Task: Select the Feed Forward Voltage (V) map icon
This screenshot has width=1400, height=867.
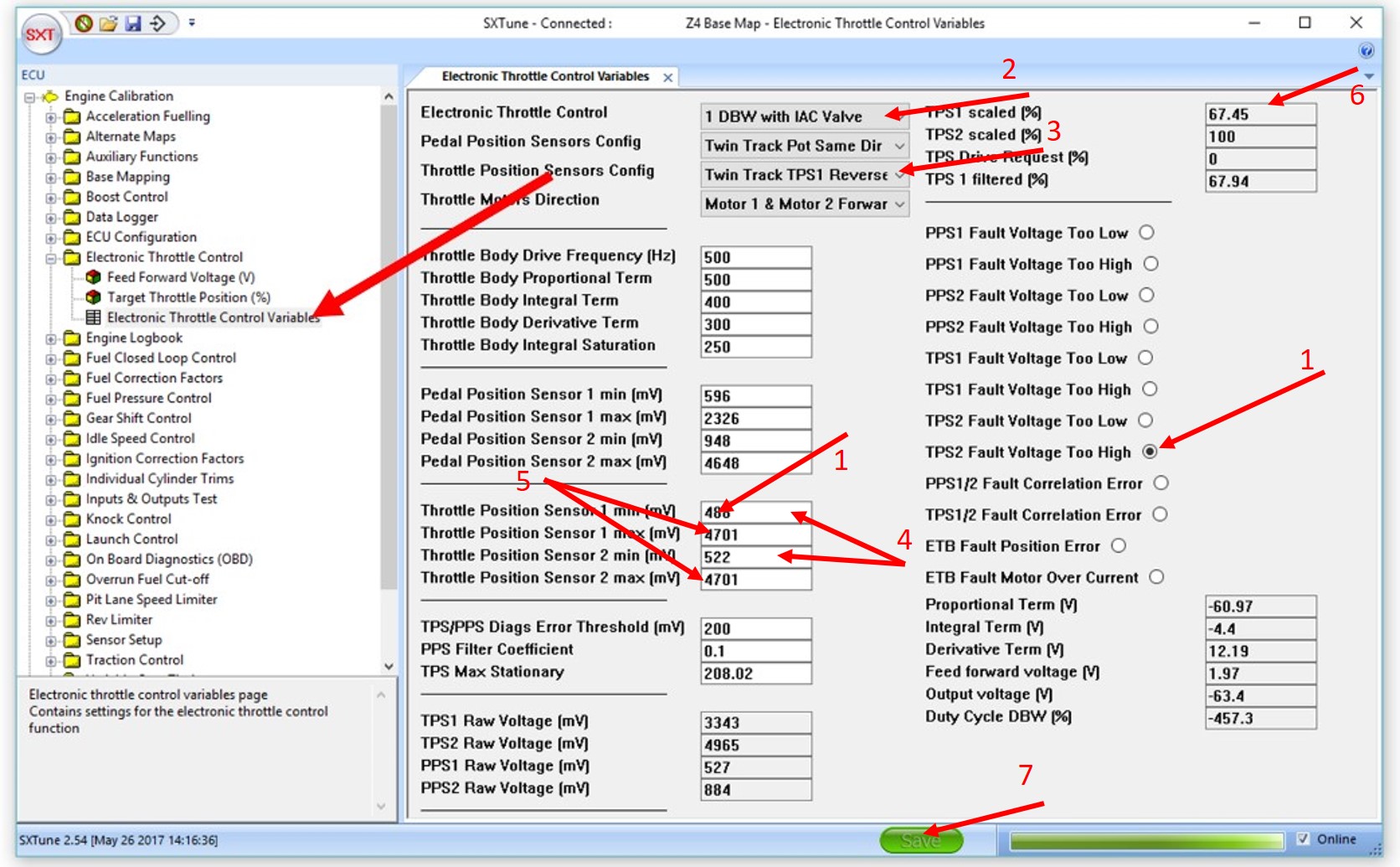Action: [x=94, y=276]
